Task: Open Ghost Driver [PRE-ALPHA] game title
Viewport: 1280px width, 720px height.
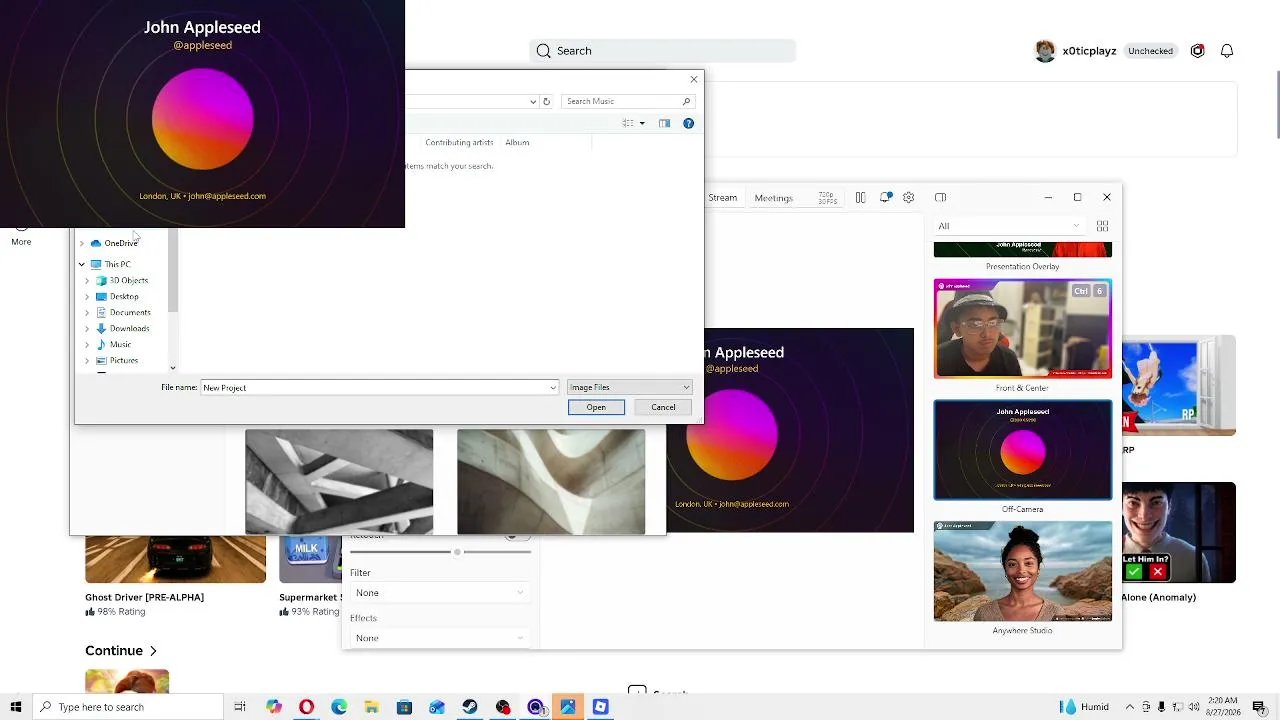Action: (144, 597)
